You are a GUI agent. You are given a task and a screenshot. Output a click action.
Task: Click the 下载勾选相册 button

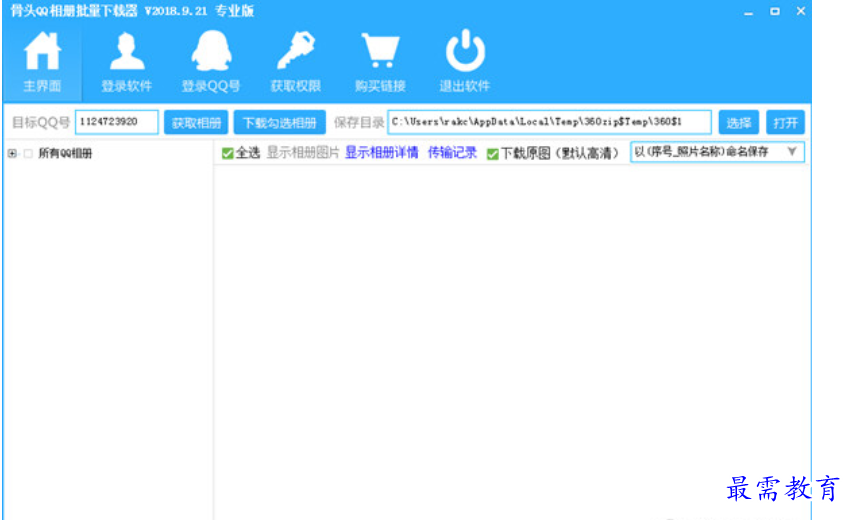click(279, 123)
